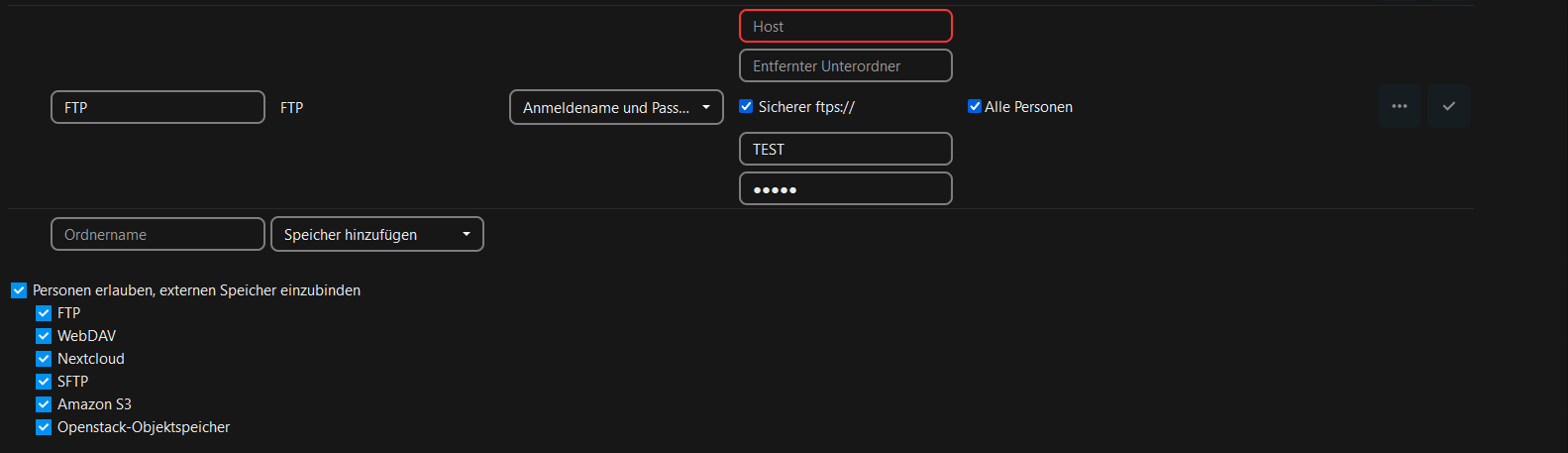Toggle the Sicherer ftps:// checkbox
Screen dimensions: 1568x453
pos(746,106)
